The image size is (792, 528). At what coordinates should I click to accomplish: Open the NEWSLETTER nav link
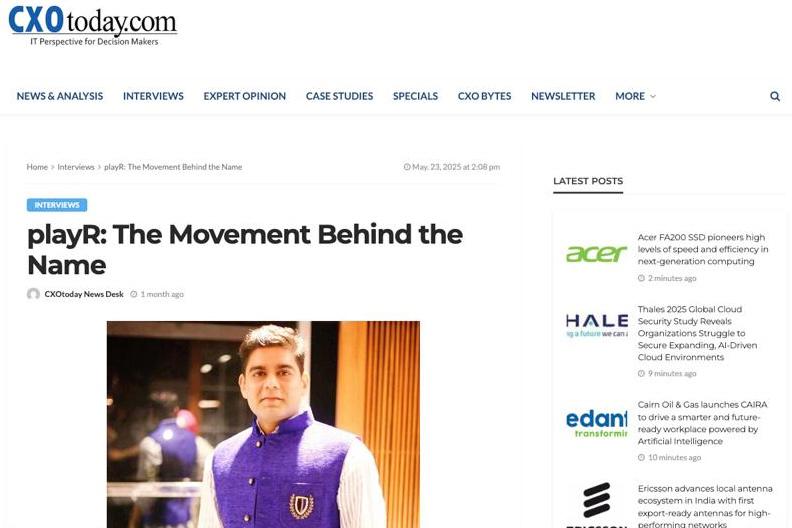coord(563,96)
